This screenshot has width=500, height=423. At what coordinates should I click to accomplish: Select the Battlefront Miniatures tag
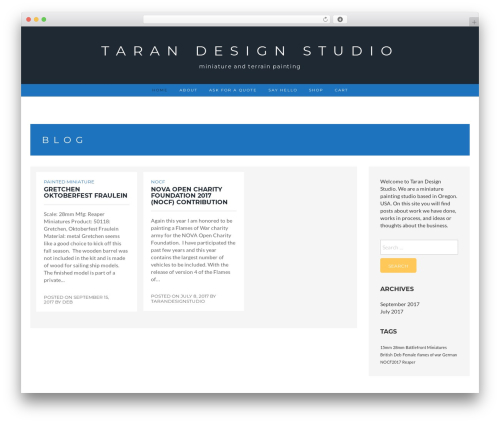click(x=426, y=347)
